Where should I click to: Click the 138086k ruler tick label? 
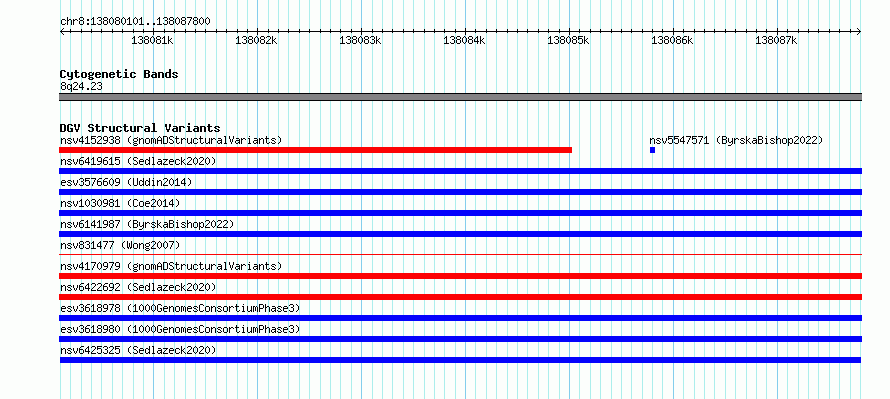coord(672,41)
